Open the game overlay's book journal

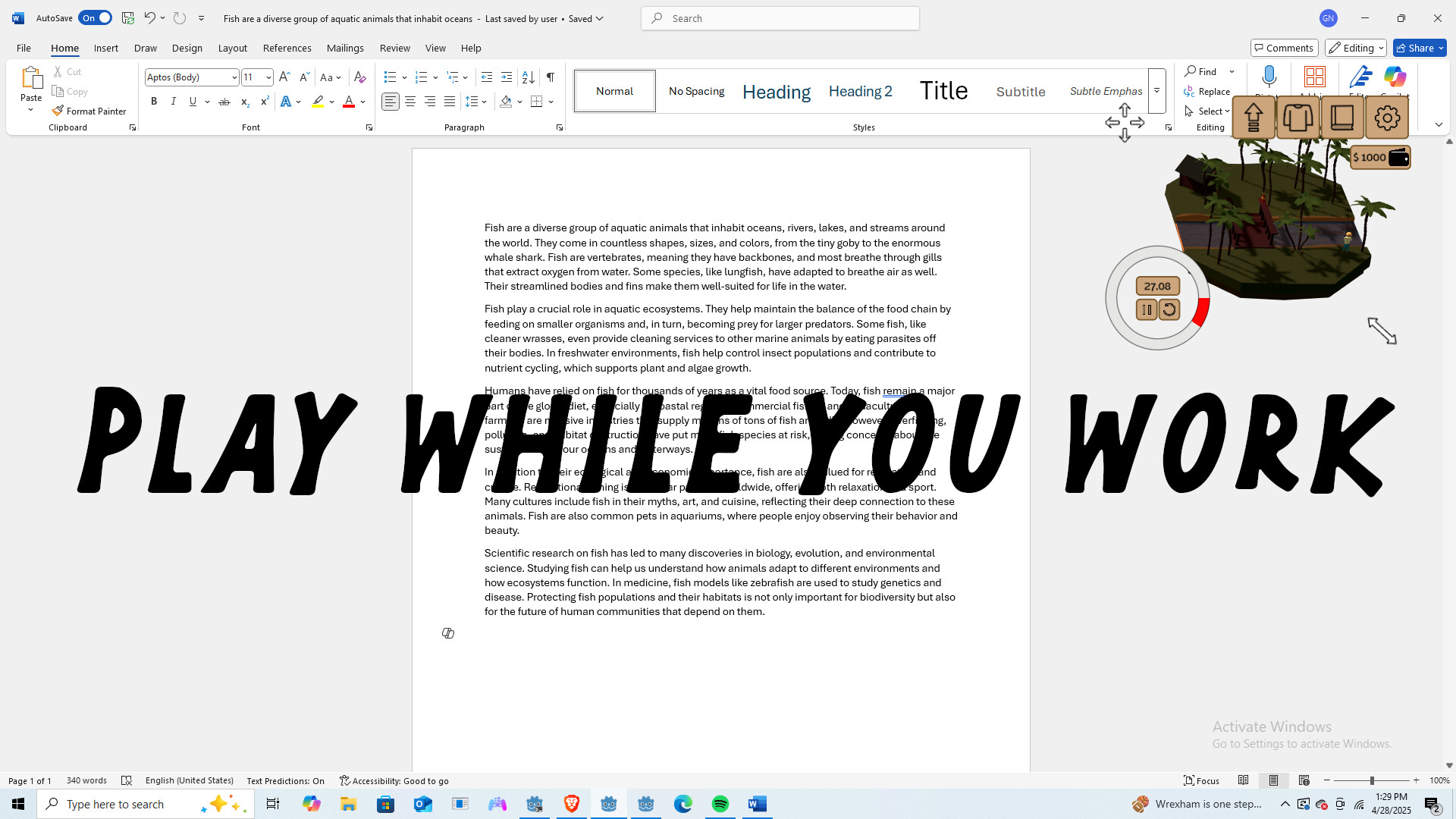pos(1342,118)
